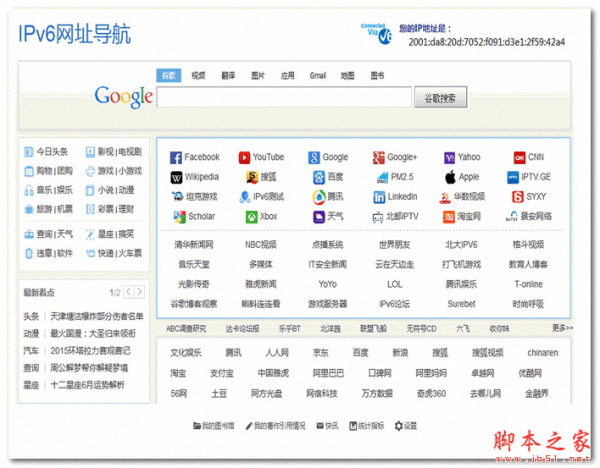Viewport: 600px width, 468px height.
Task: Click the 我的图书馆 folder icon
Action: click(x=197, y=426)
